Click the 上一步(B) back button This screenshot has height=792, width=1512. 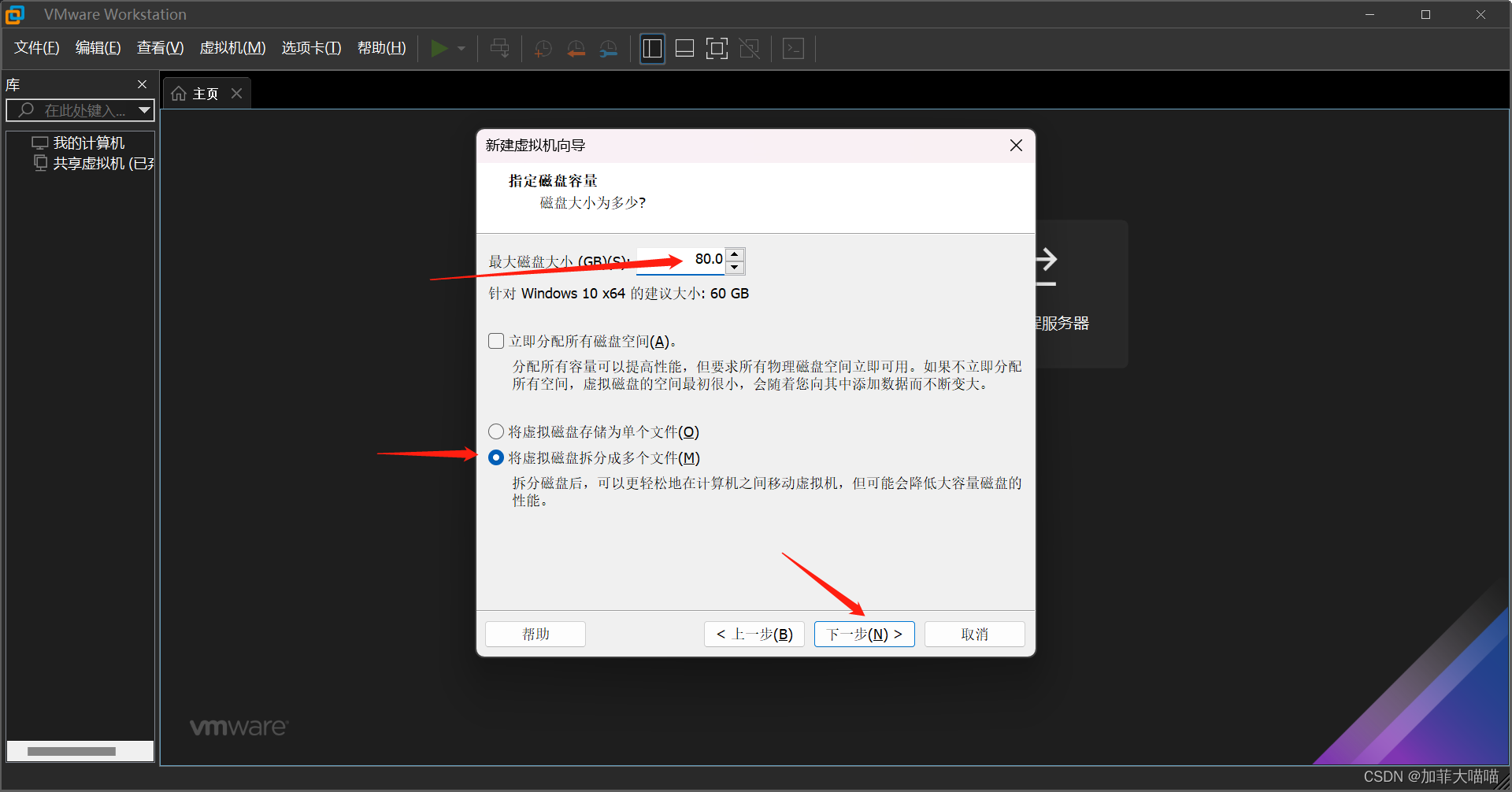pos(754,634)
